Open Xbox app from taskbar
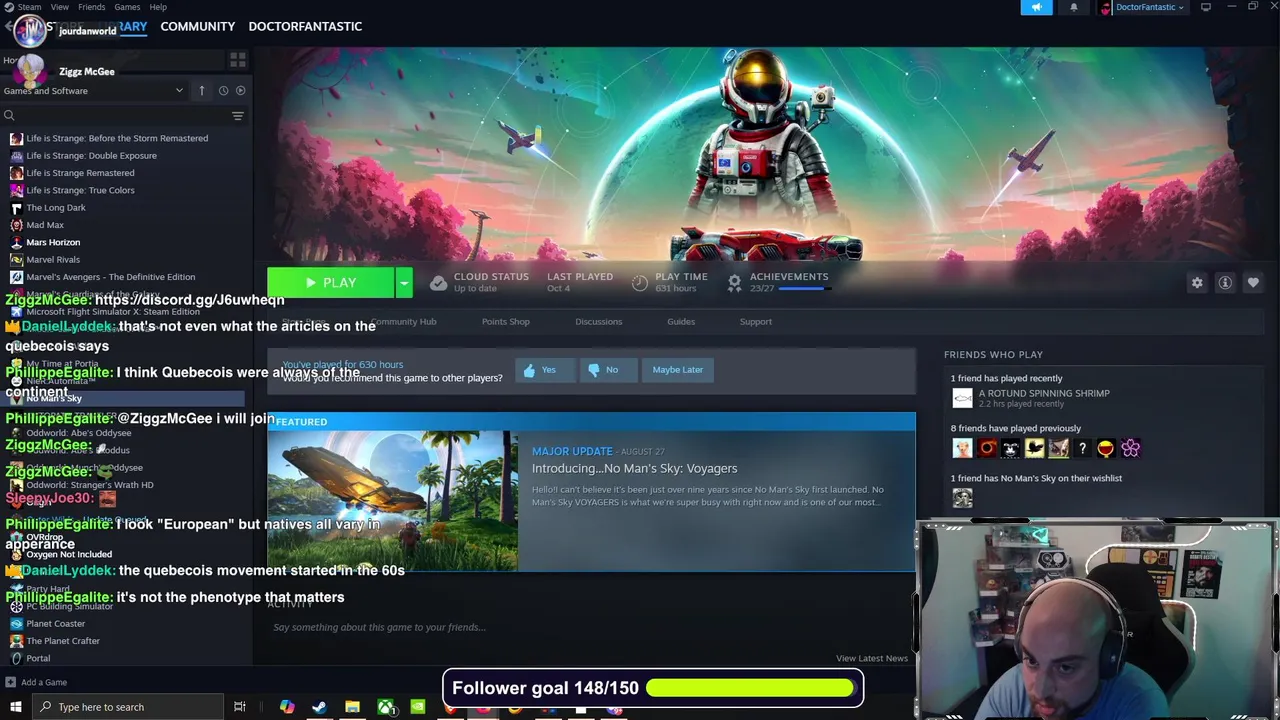The width and height of the screenshot is (1280, 720). coord(385,707)
